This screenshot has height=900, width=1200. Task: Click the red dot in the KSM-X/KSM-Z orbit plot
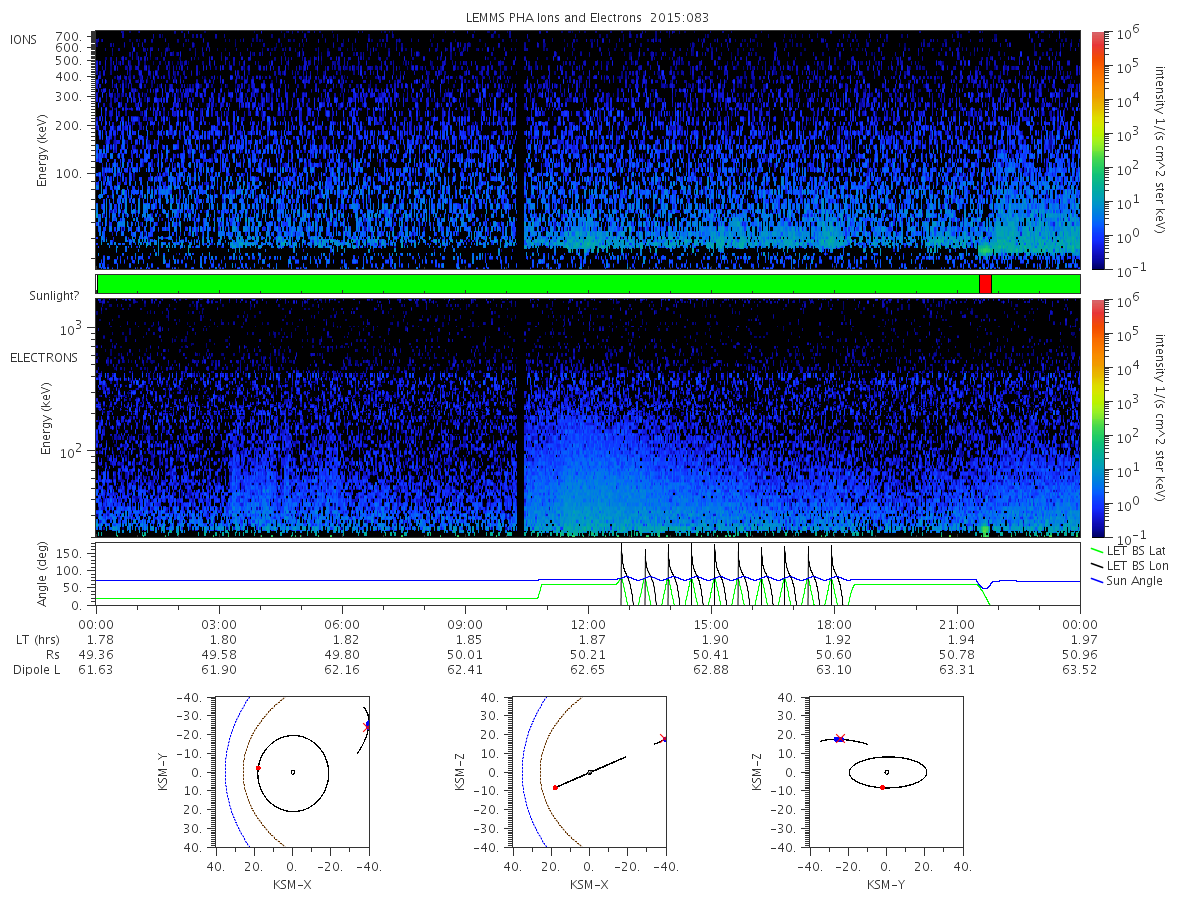555,788
